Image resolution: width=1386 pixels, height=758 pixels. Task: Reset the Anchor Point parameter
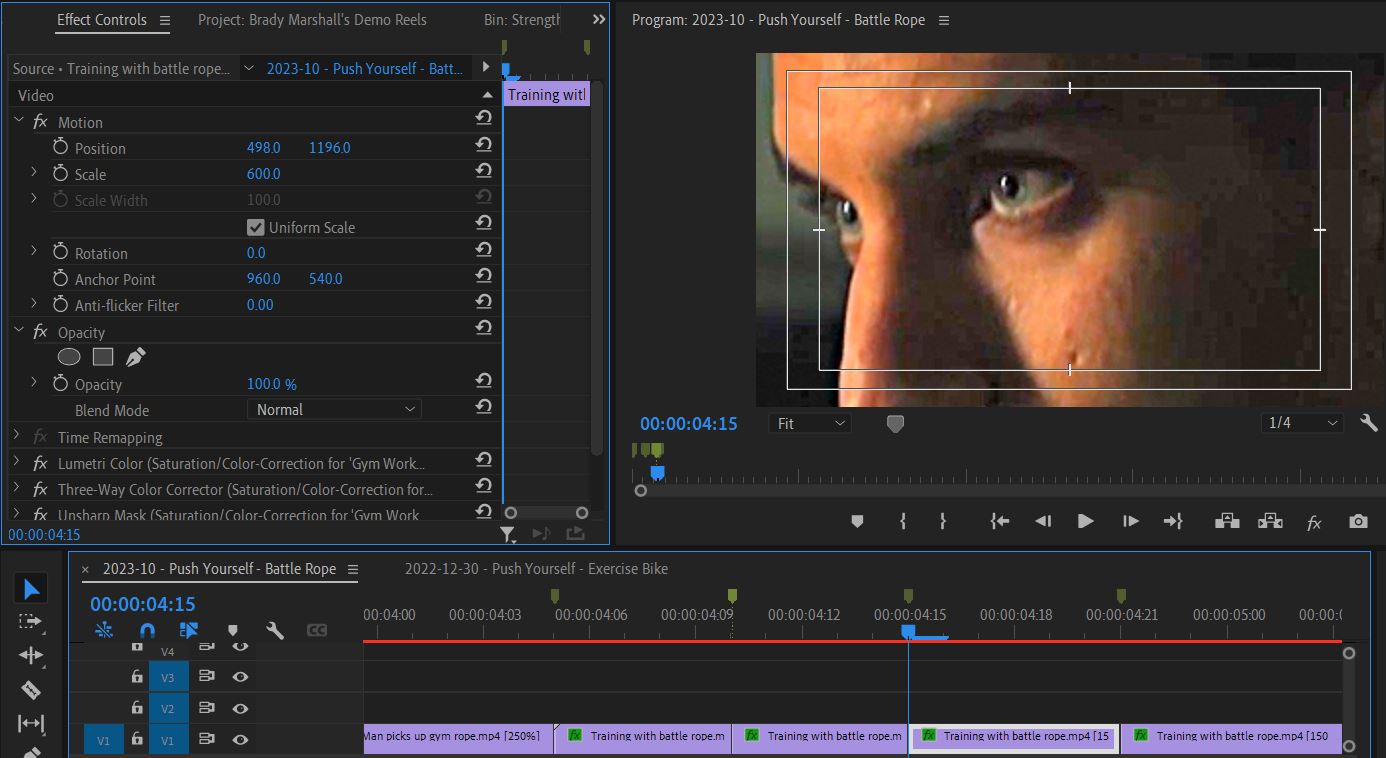coord(484,278)
